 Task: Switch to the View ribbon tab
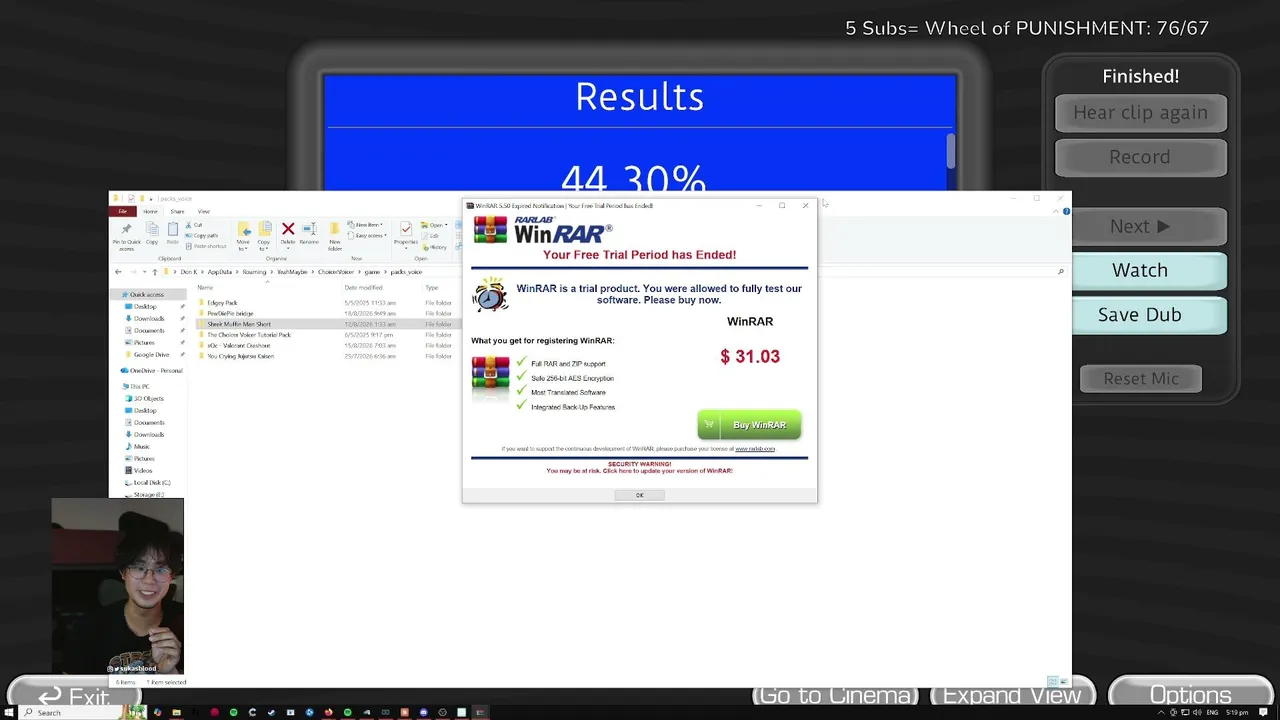click(203, 211)
